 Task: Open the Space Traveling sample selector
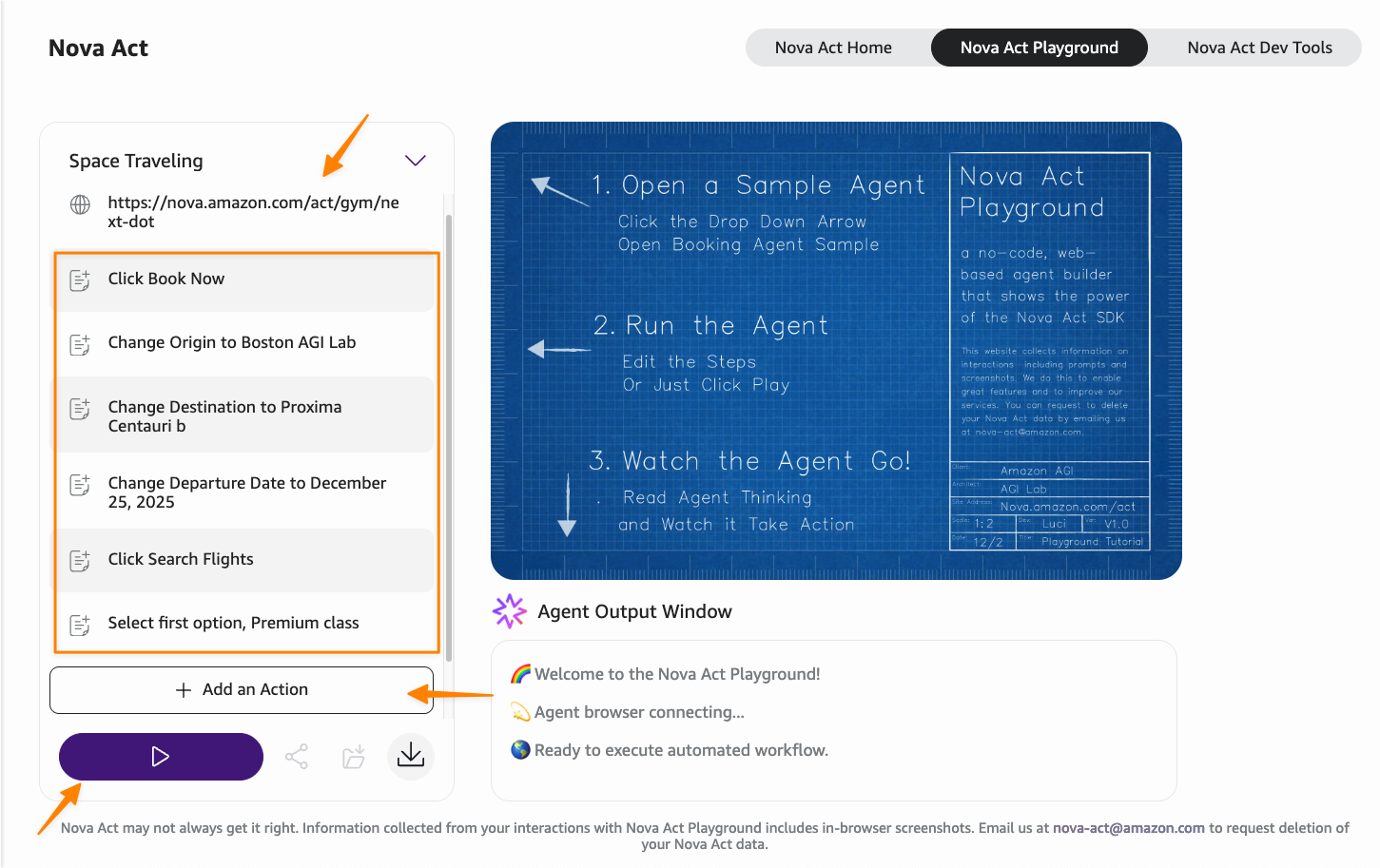(136, 161)
